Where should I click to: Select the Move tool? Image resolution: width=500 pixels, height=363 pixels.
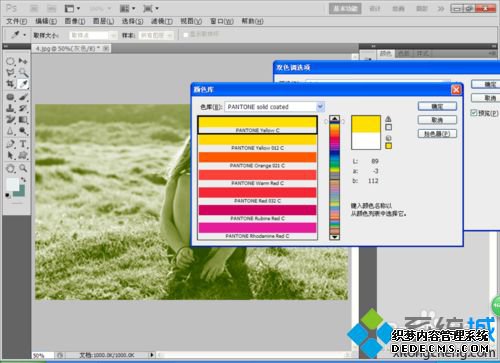[x=23, y=61]
